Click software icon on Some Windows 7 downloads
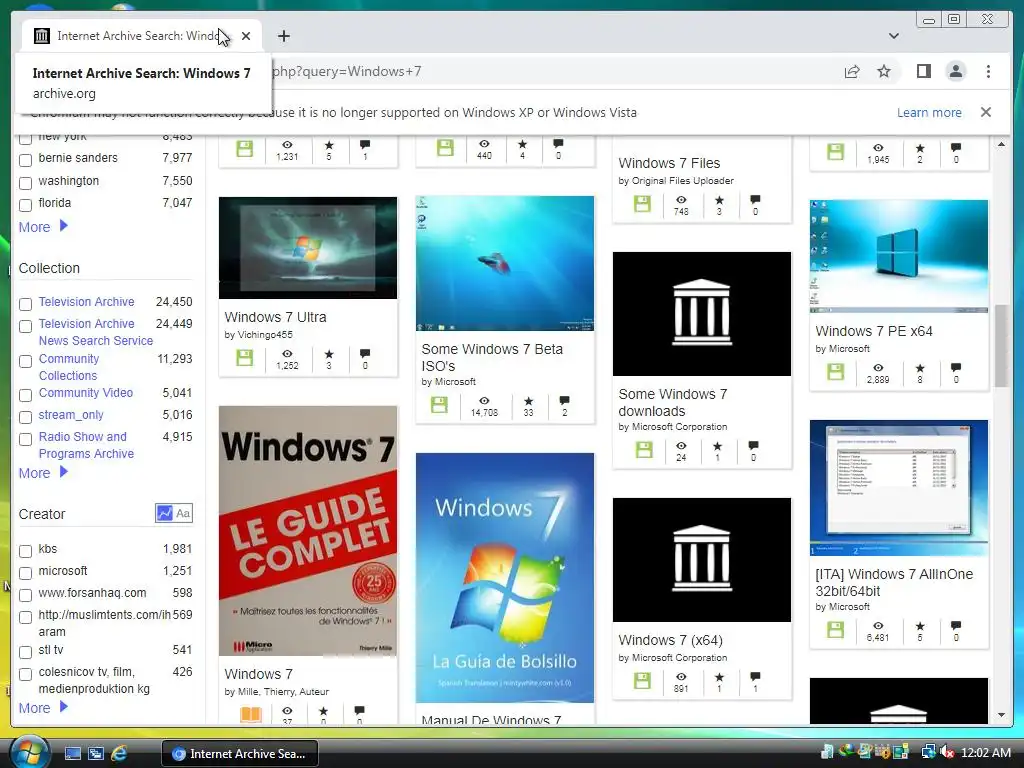This screenshot has height=768, width=1024. (643, 449)
